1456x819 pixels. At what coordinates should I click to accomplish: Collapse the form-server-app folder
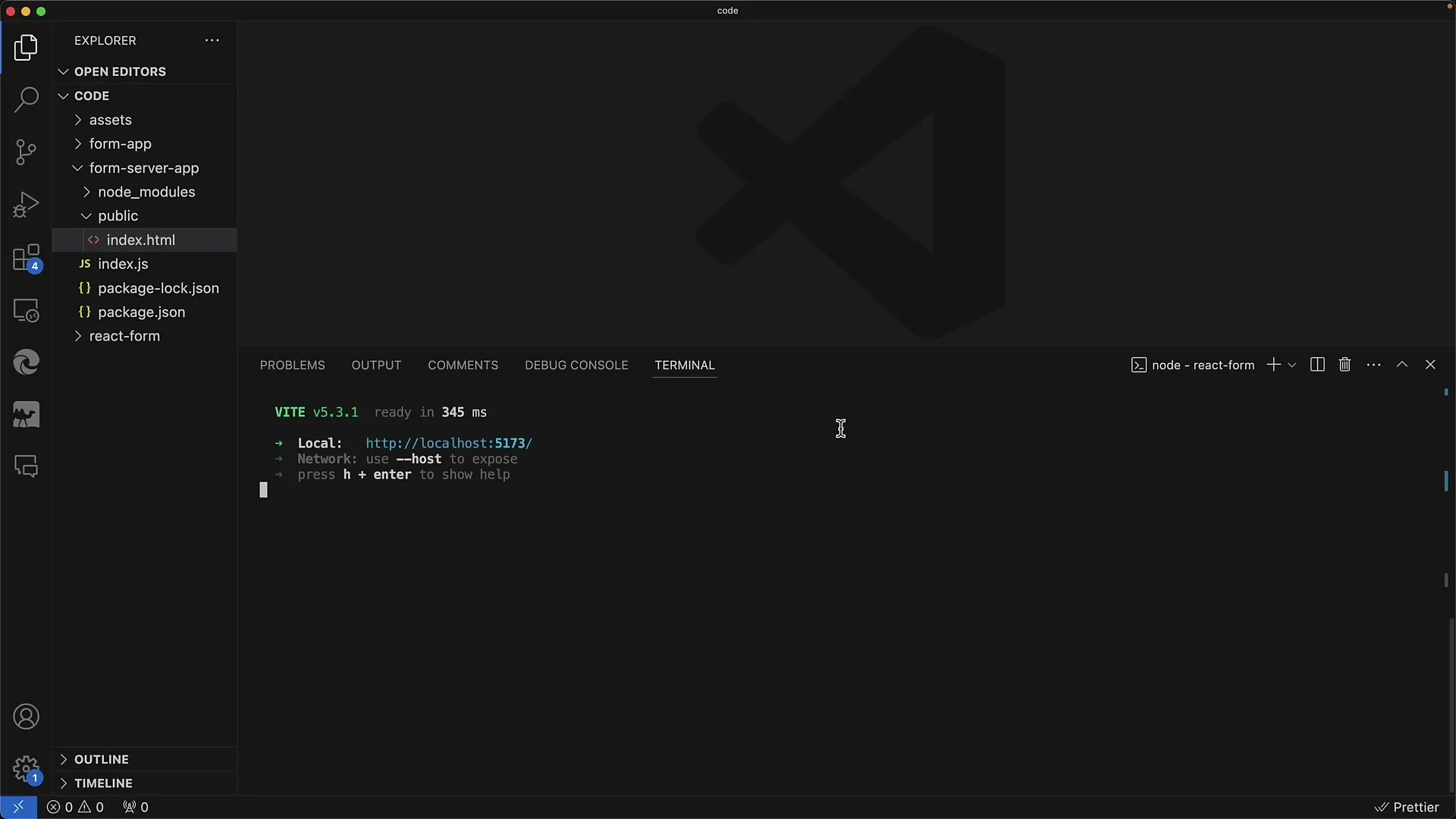[x=78, y=167]
